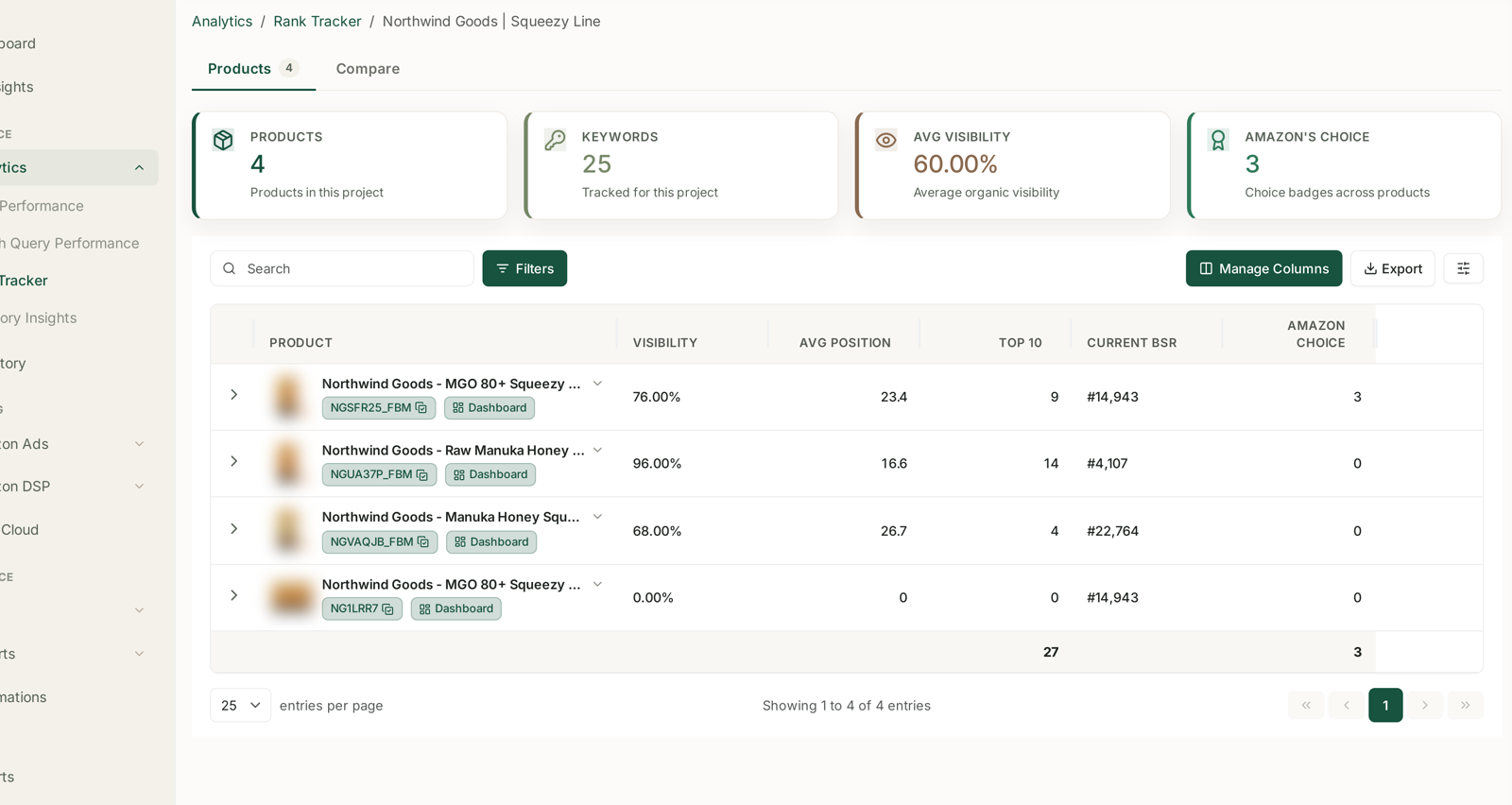Sort by the Avg Position column header

click(x=845, y=343)
